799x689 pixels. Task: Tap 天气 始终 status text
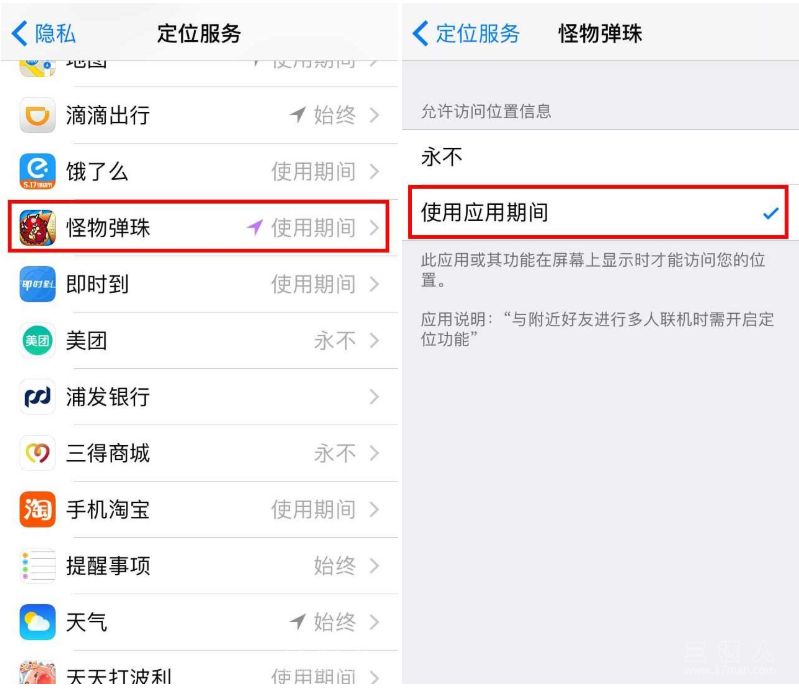pyautogui.click(x=334, y=622)
